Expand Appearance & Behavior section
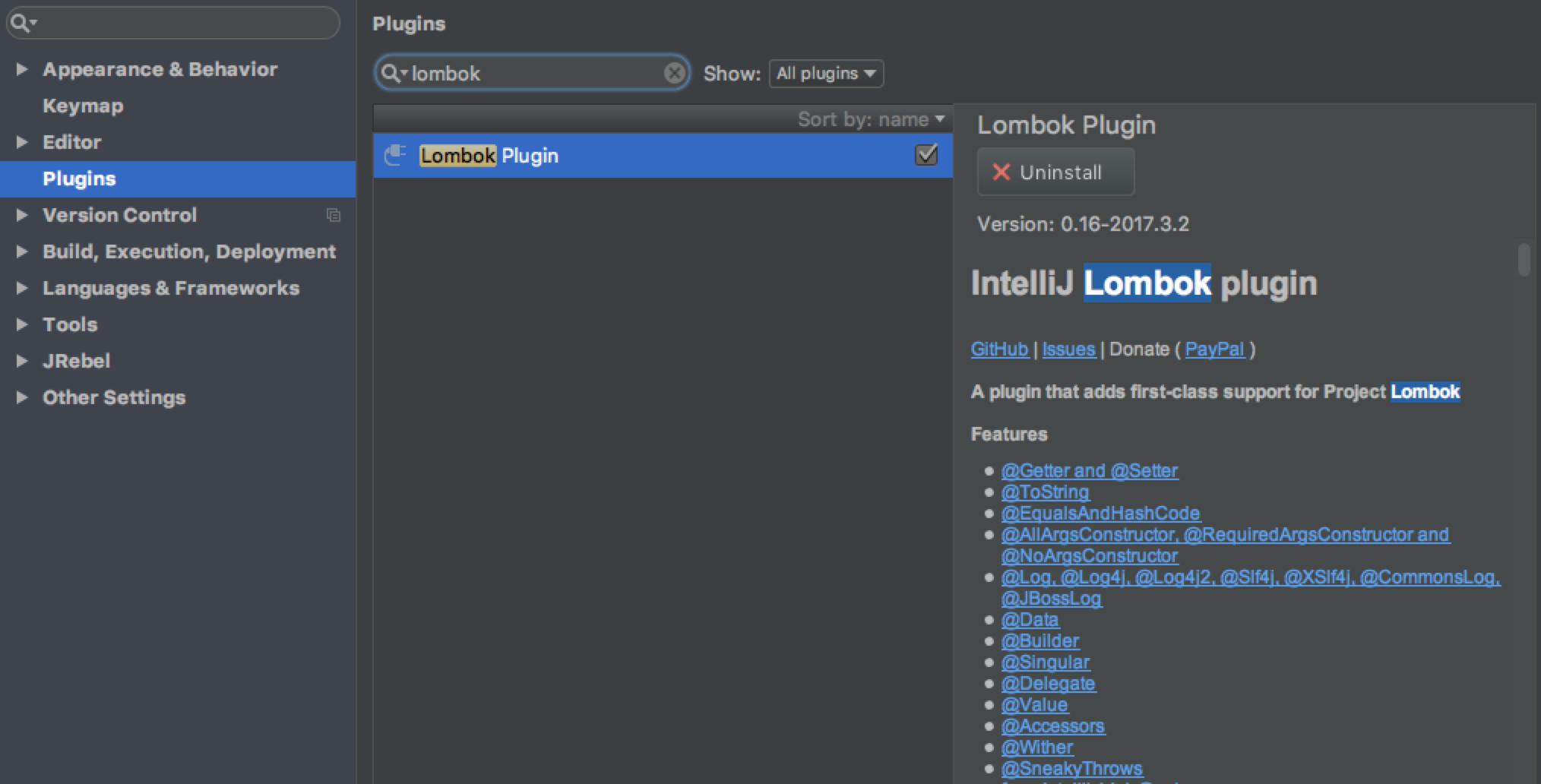Screen dimensions: 1541x784 pyautogui.click(x=22, y=69)
